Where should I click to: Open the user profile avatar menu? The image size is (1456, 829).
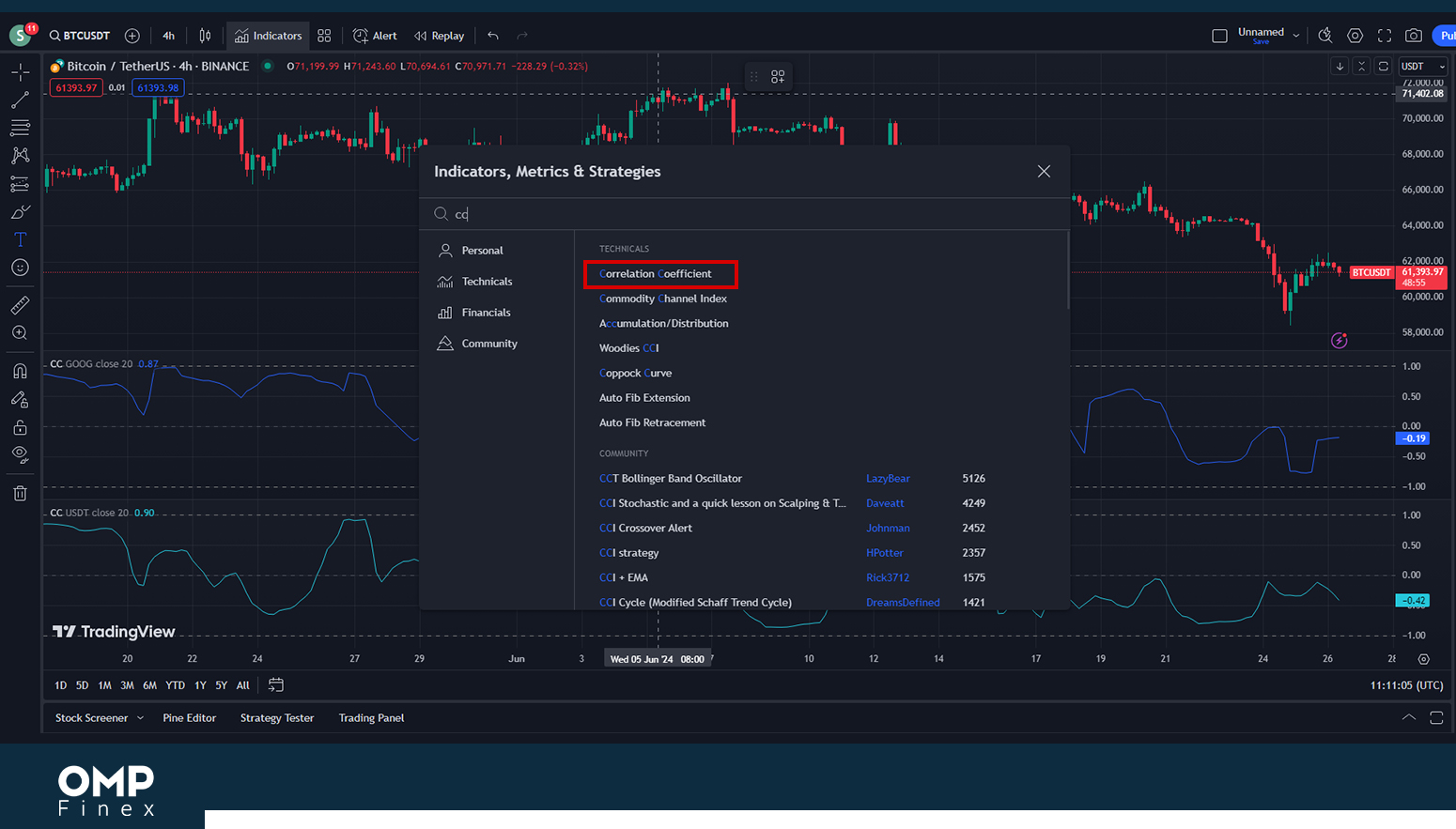(x=22, y=36)
